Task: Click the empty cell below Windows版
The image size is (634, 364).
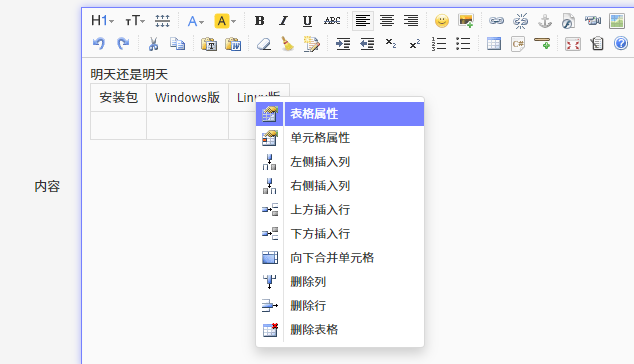Action: pos(187,126)
